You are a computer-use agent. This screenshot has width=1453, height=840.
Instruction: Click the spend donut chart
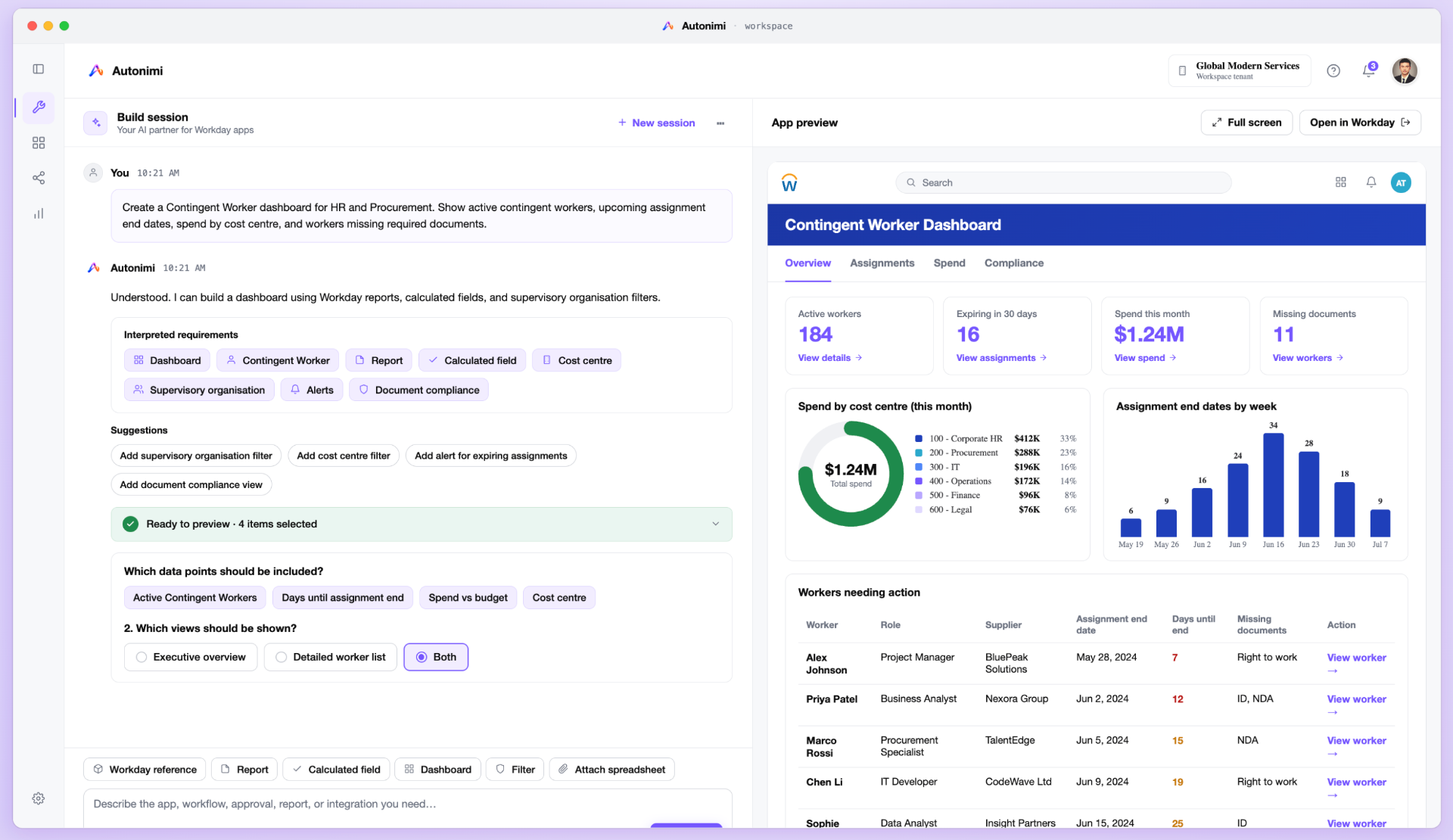pyautogui.click(x=851, y=474)
